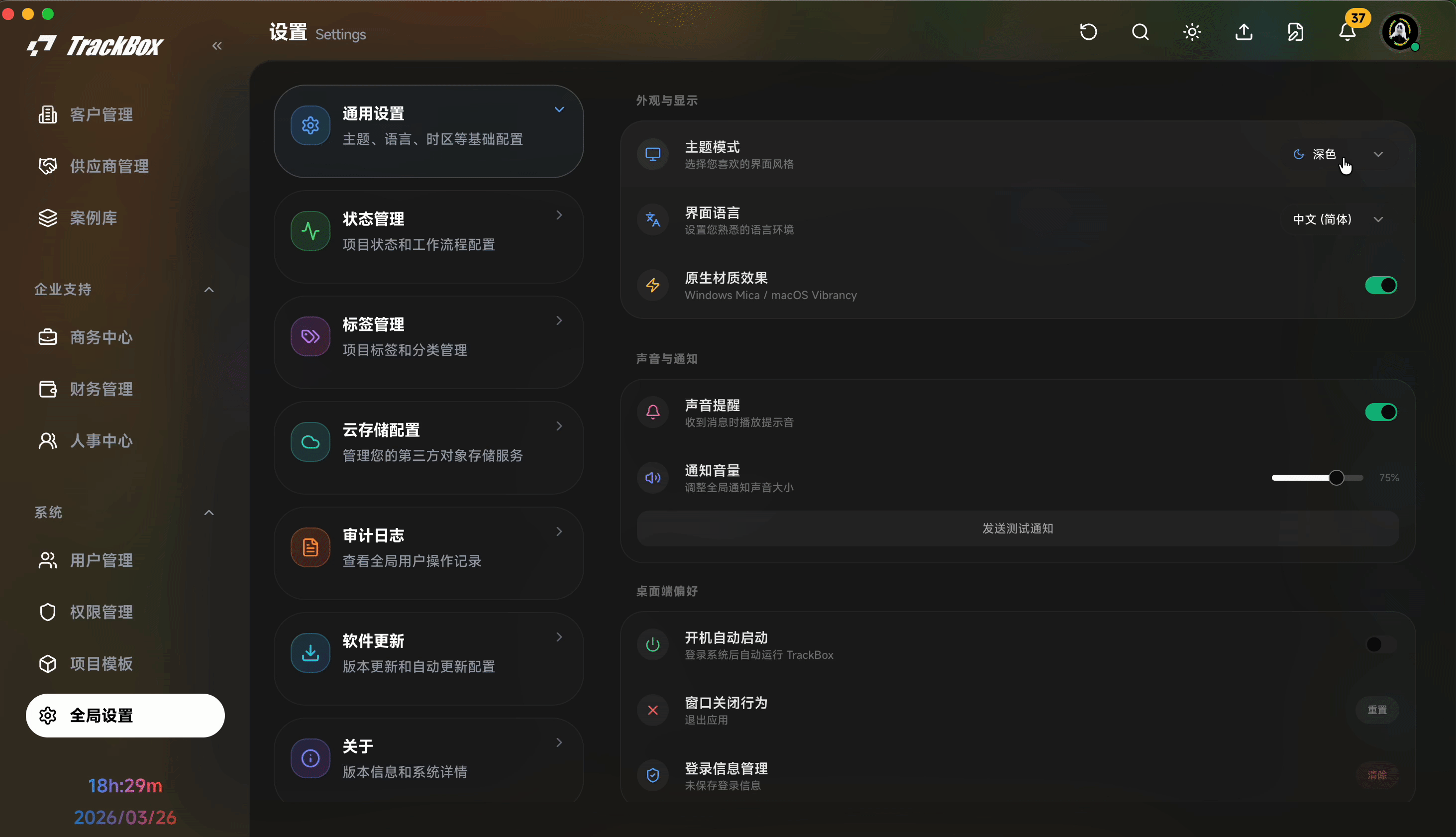Open the 通用设置 settings card
1456x837 pixels.
pos(429,131)
